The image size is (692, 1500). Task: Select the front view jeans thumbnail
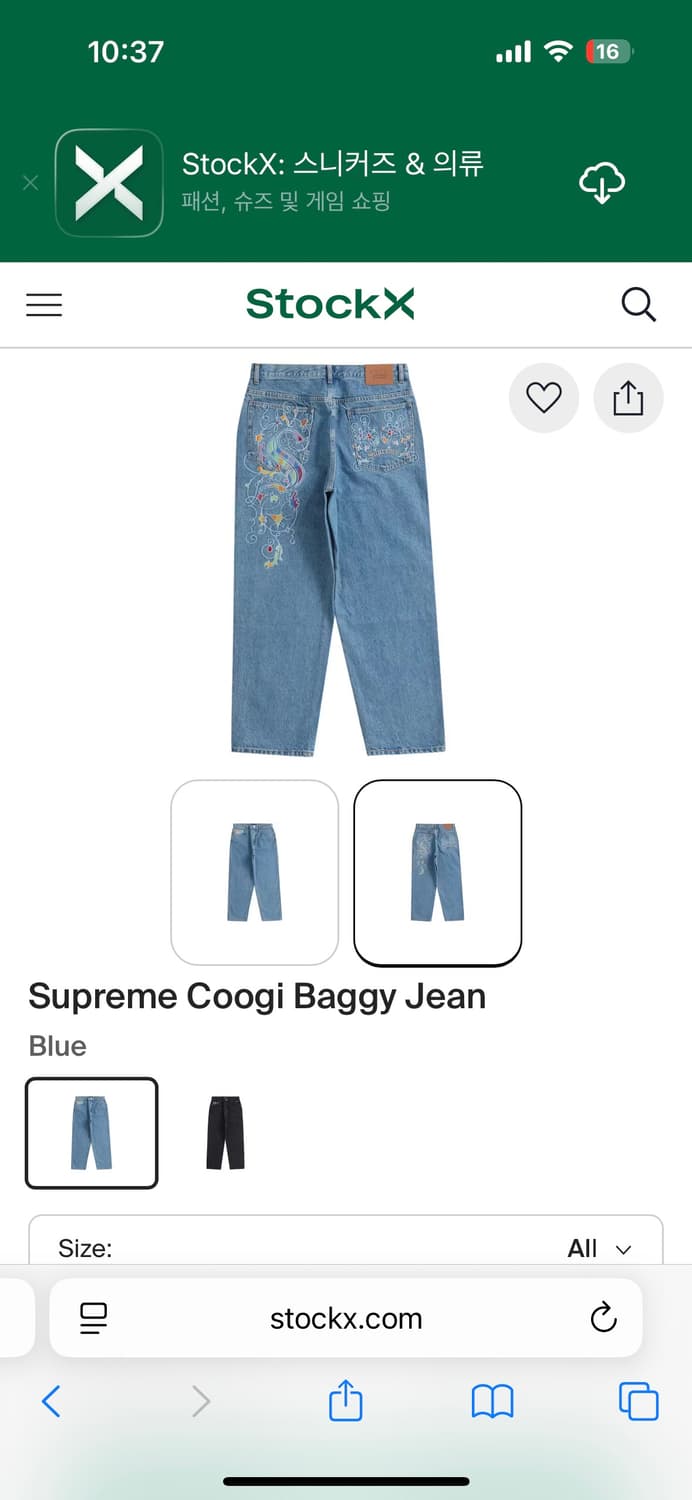pyautogui.click(x=255, y=872)
